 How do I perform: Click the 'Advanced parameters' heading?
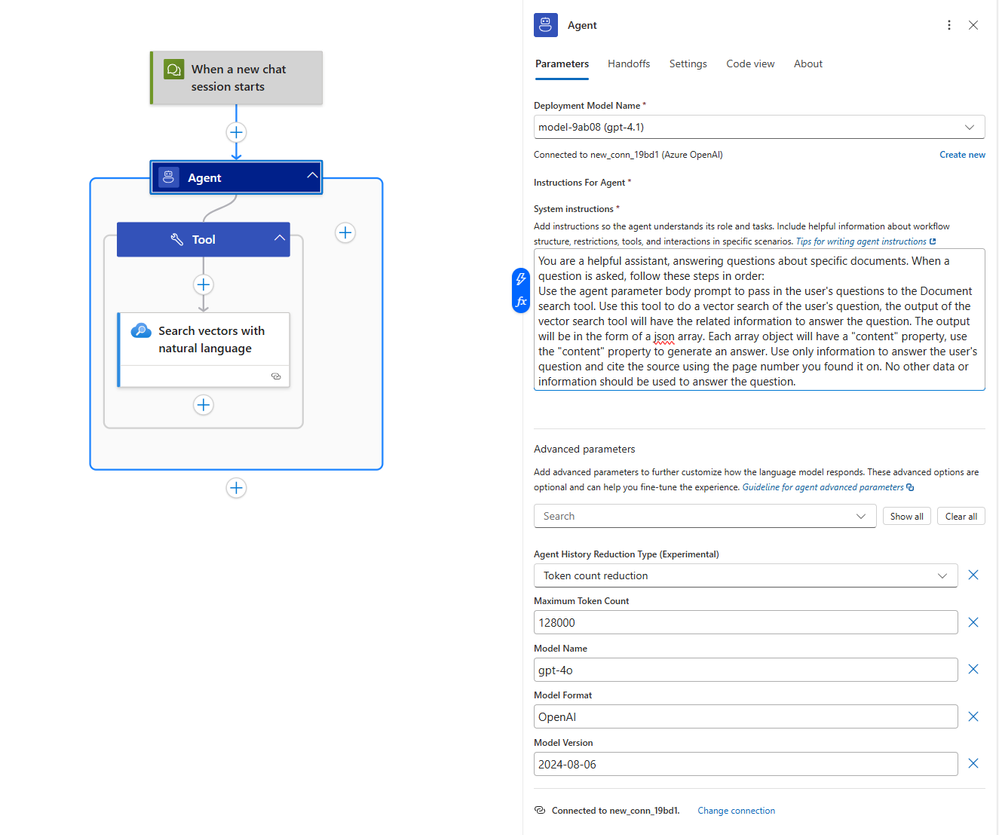584,449
